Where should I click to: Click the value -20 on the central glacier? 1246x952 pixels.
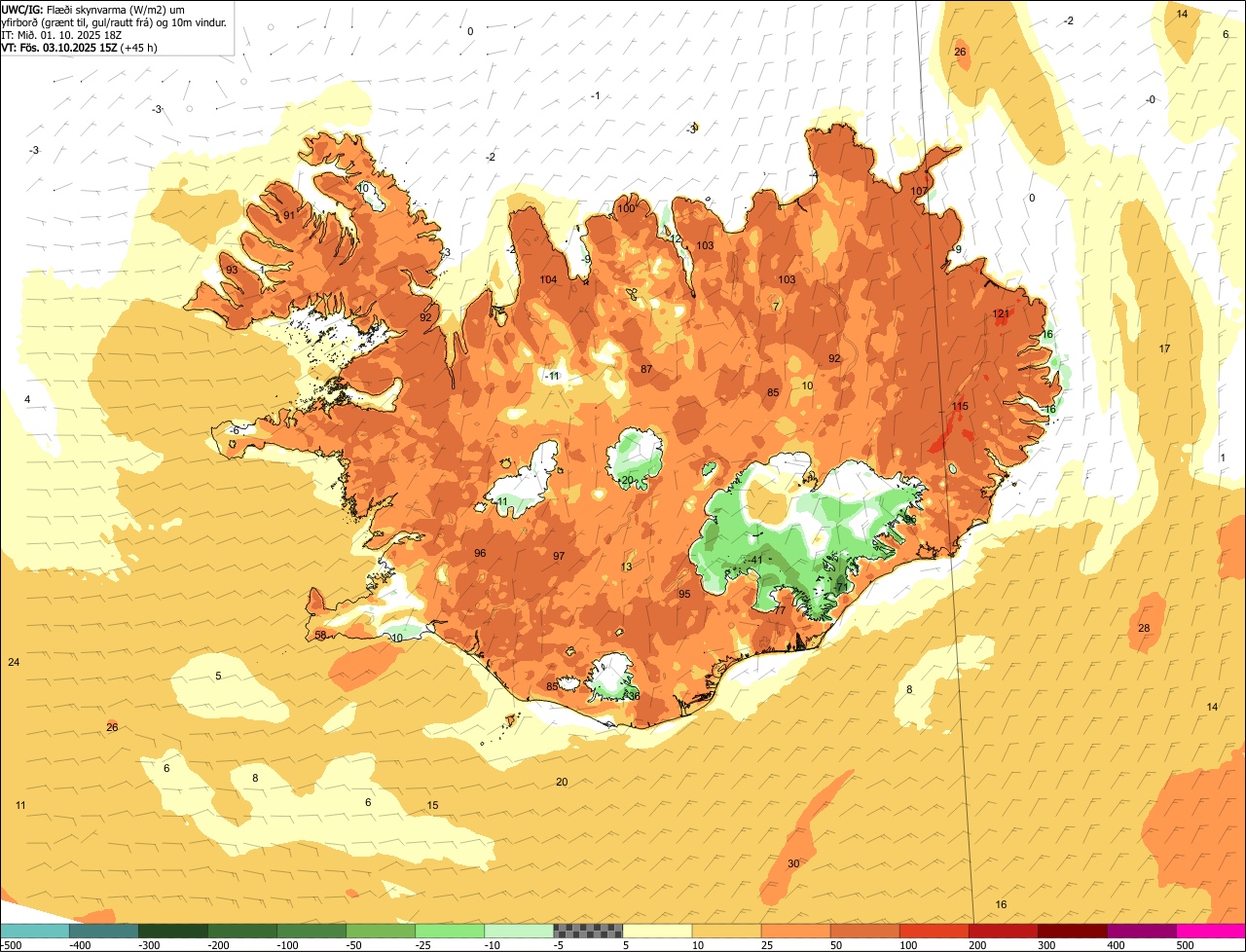(x=625, y=480)
